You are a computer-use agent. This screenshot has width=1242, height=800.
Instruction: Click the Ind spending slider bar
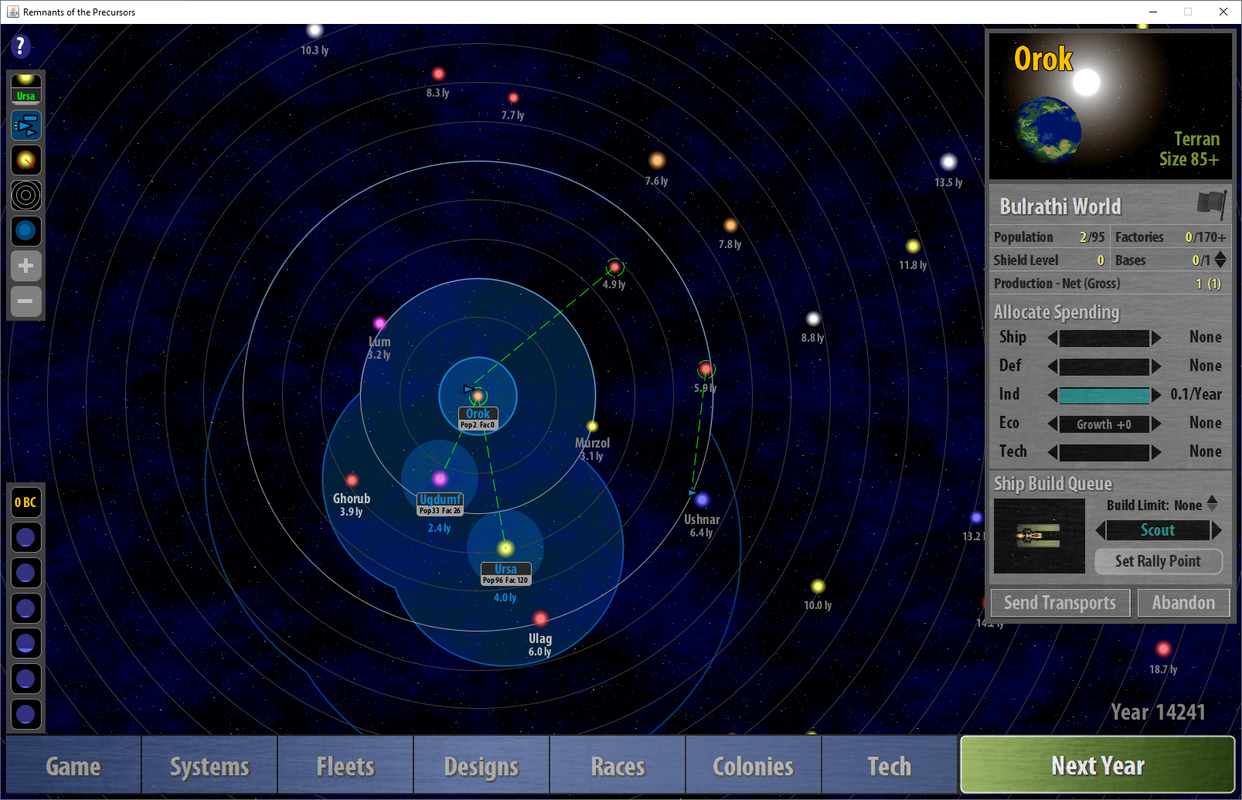point(1104,395)
